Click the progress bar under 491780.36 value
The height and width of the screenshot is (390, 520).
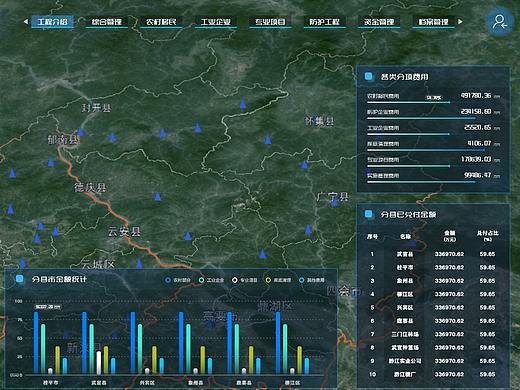(408, 102)
